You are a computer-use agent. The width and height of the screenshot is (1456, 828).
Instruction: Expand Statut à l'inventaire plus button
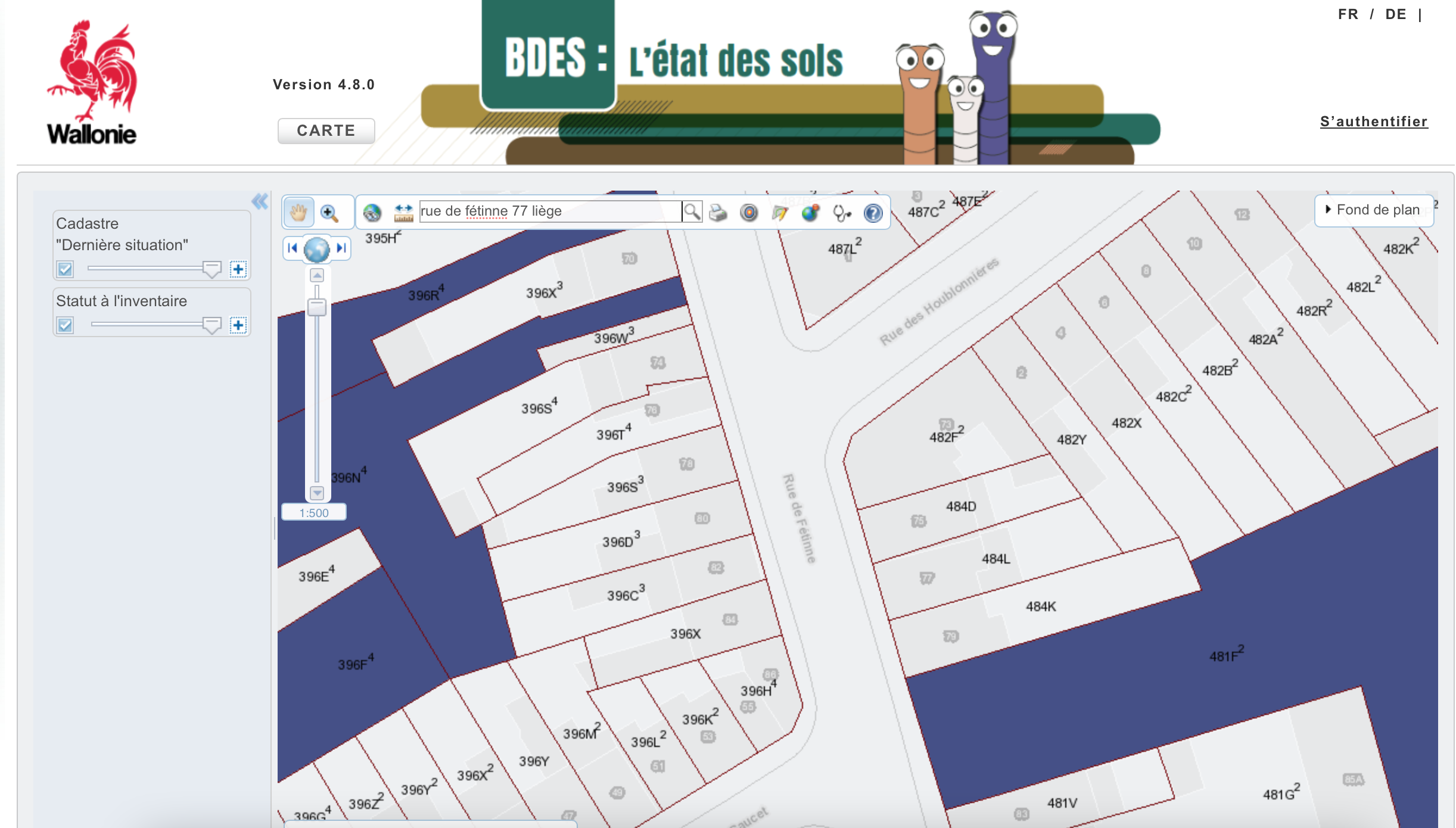238,325
